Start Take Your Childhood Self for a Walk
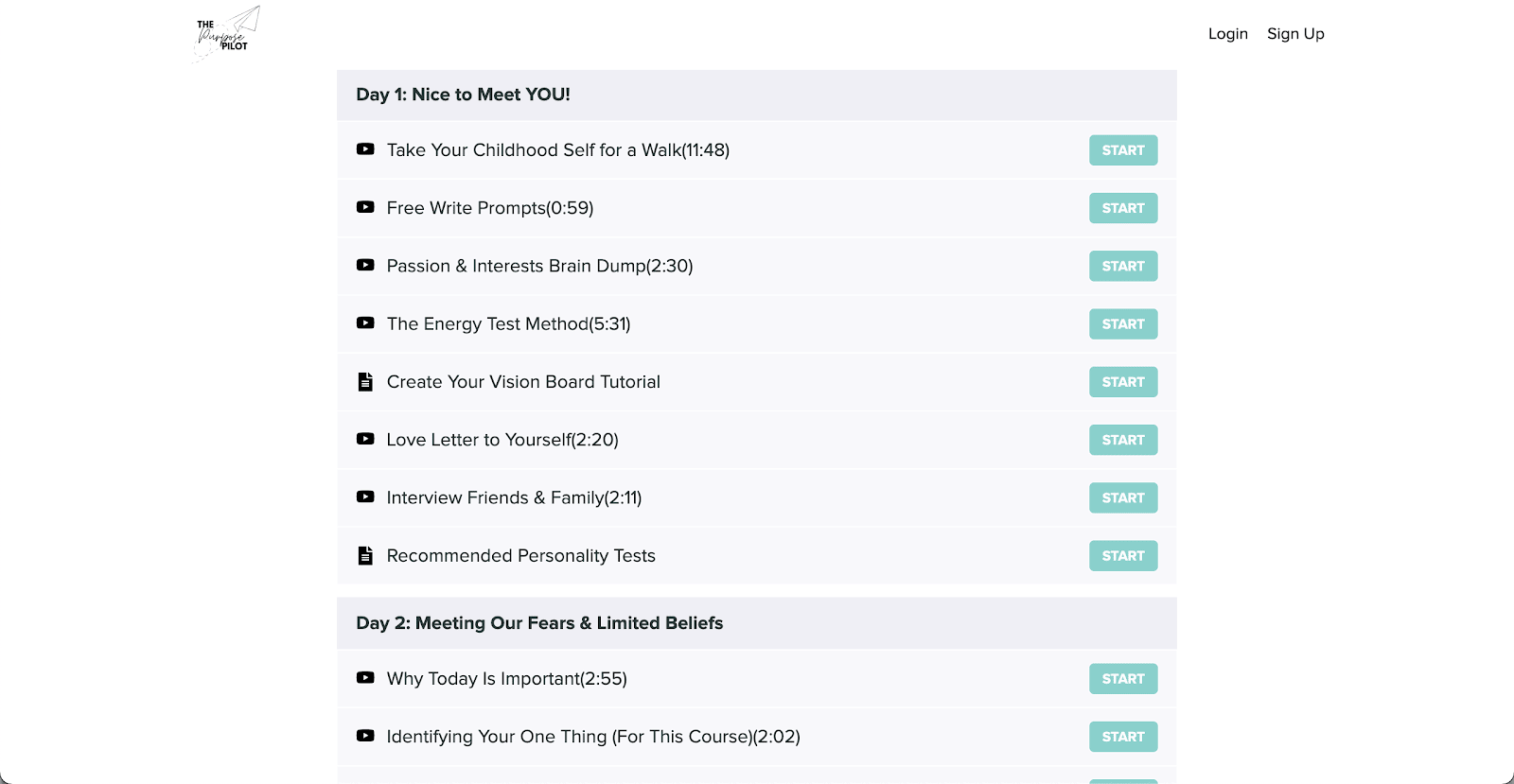The image size is (1514, 784). (1123, 150)
